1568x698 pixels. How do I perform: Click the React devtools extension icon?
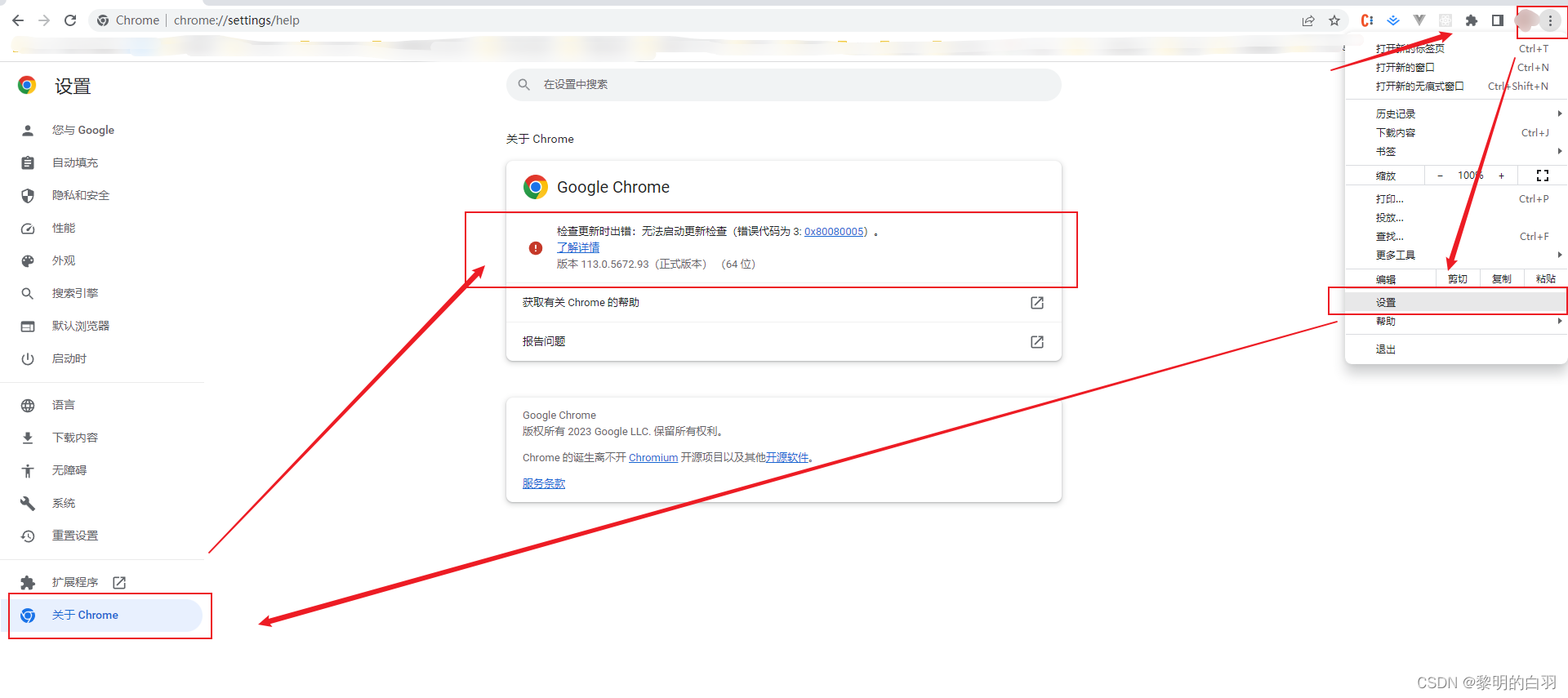(1445, 20)
